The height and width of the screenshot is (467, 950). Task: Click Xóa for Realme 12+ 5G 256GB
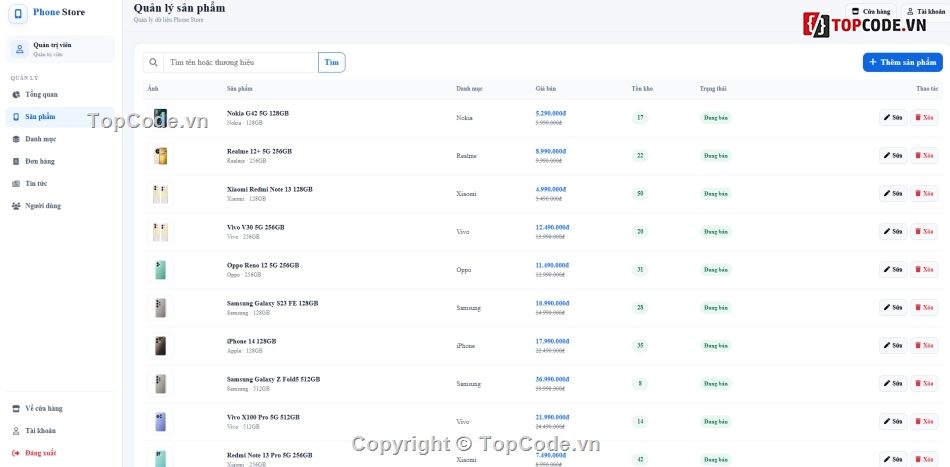coord(924,156)
